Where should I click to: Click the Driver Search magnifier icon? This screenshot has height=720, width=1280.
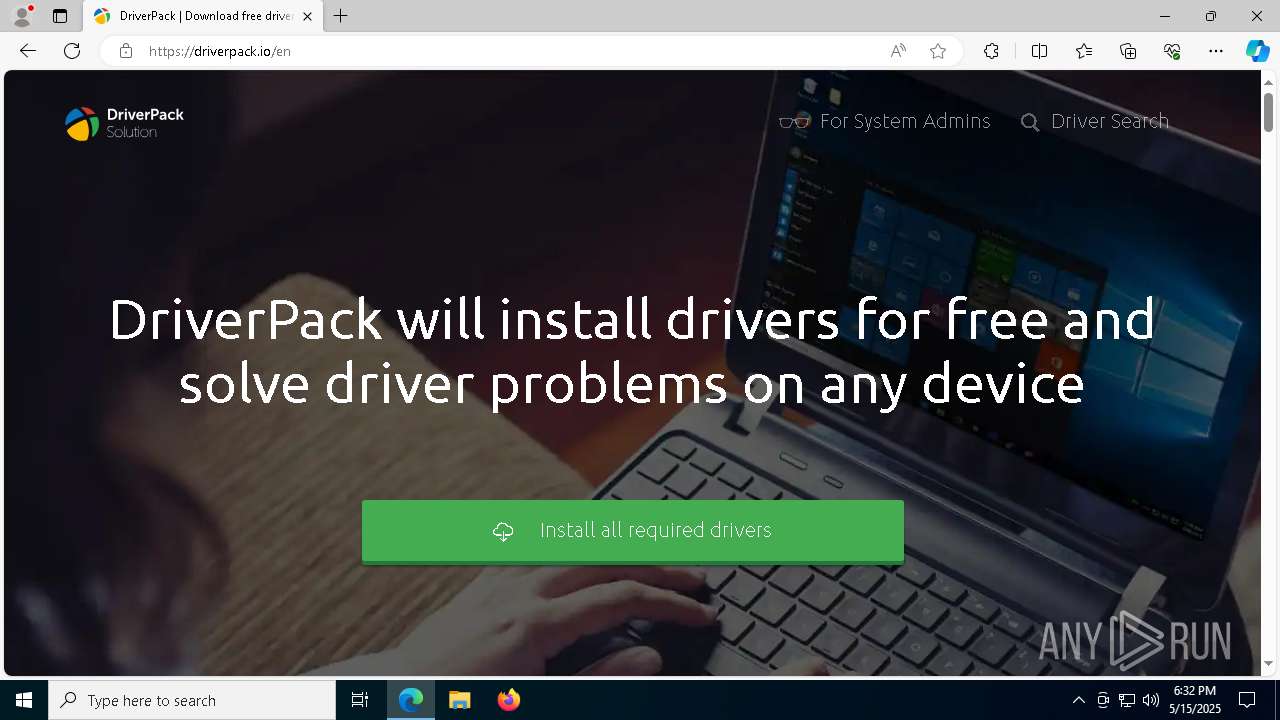[1030, 122]
